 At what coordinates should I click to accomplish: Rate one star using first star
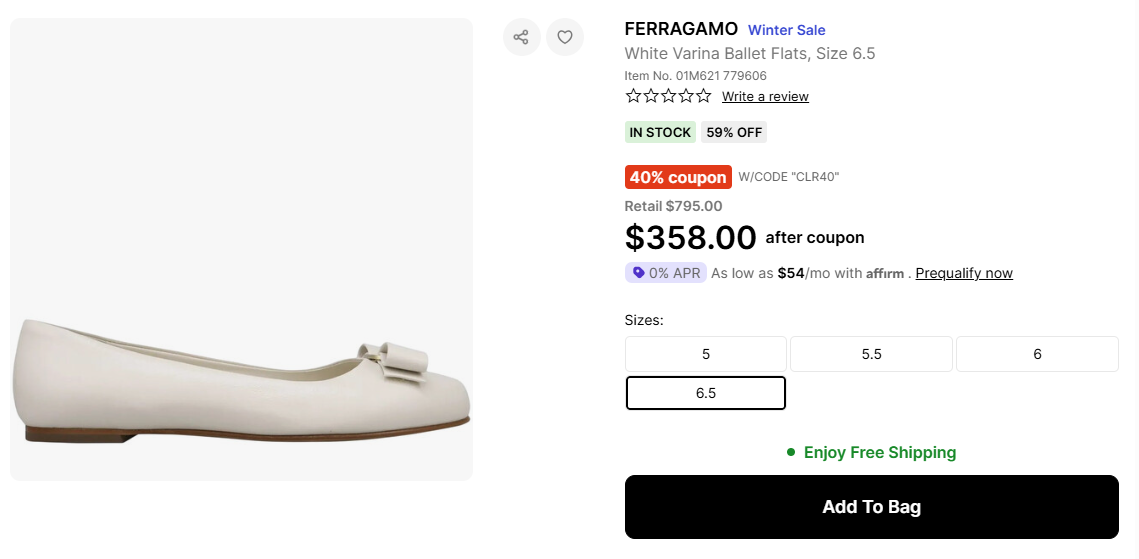(633, 96)
